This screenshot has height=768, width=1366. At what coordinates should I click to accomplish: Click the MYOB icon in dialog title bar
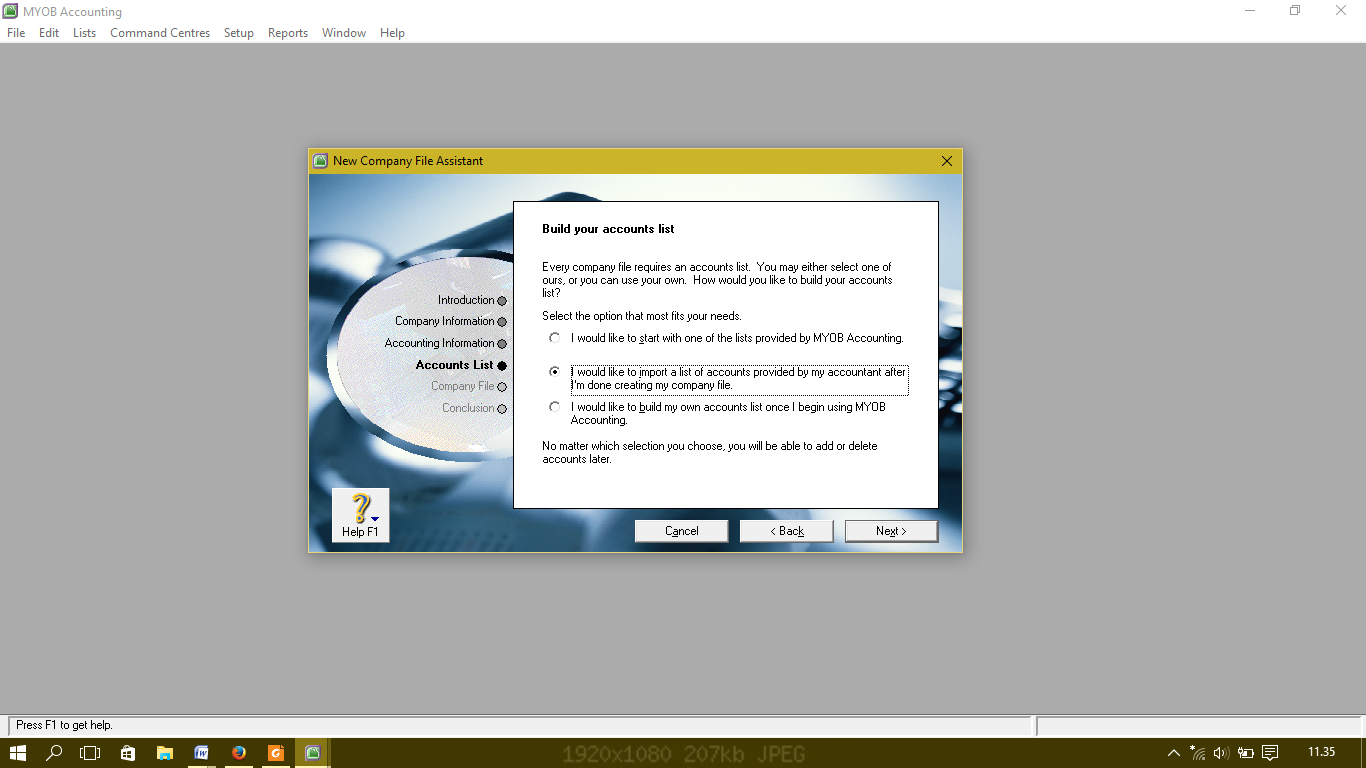(320, 161)
